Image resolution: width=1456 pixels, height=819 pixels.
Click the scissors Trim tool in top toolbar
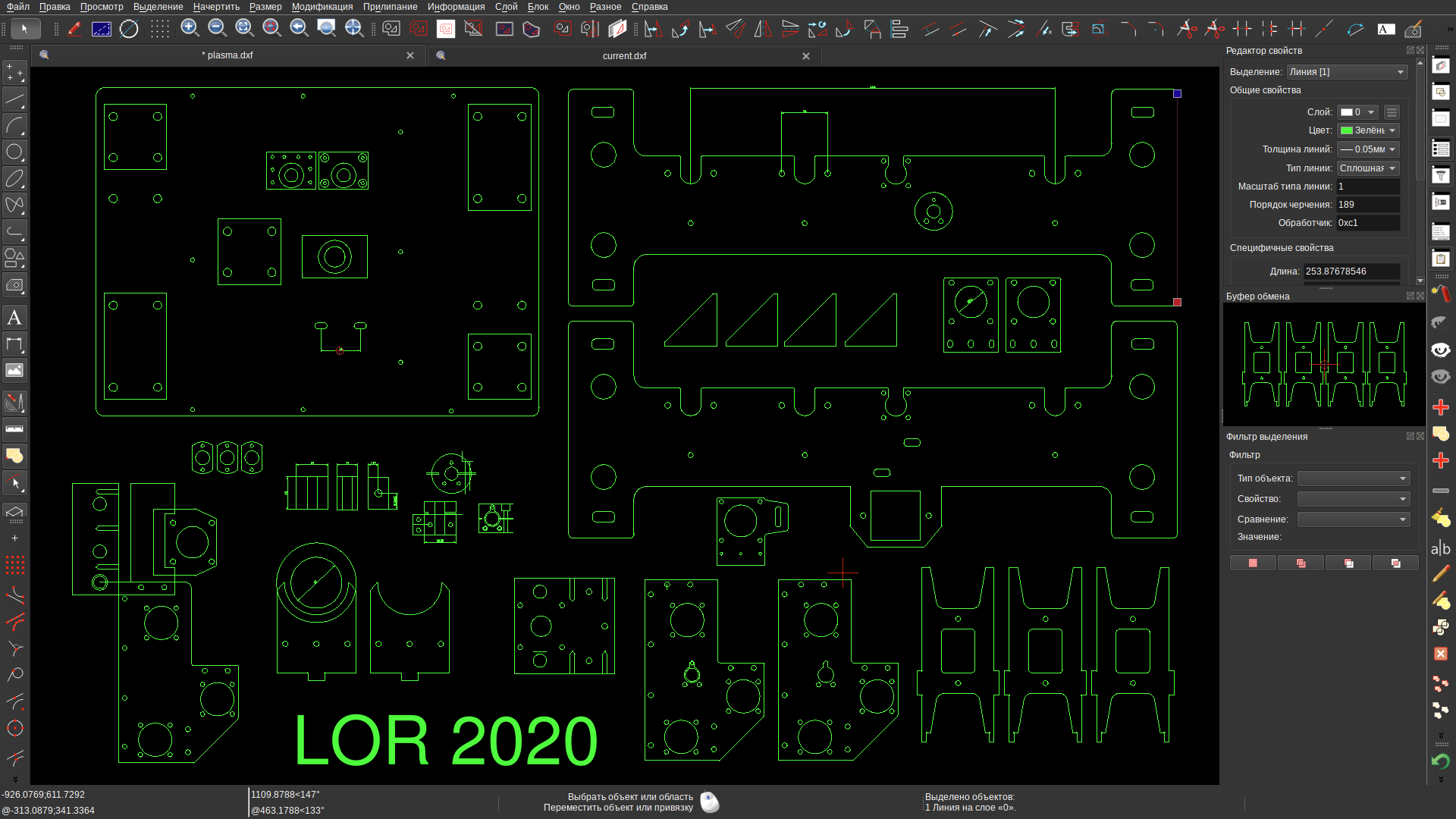[1188, 29]
